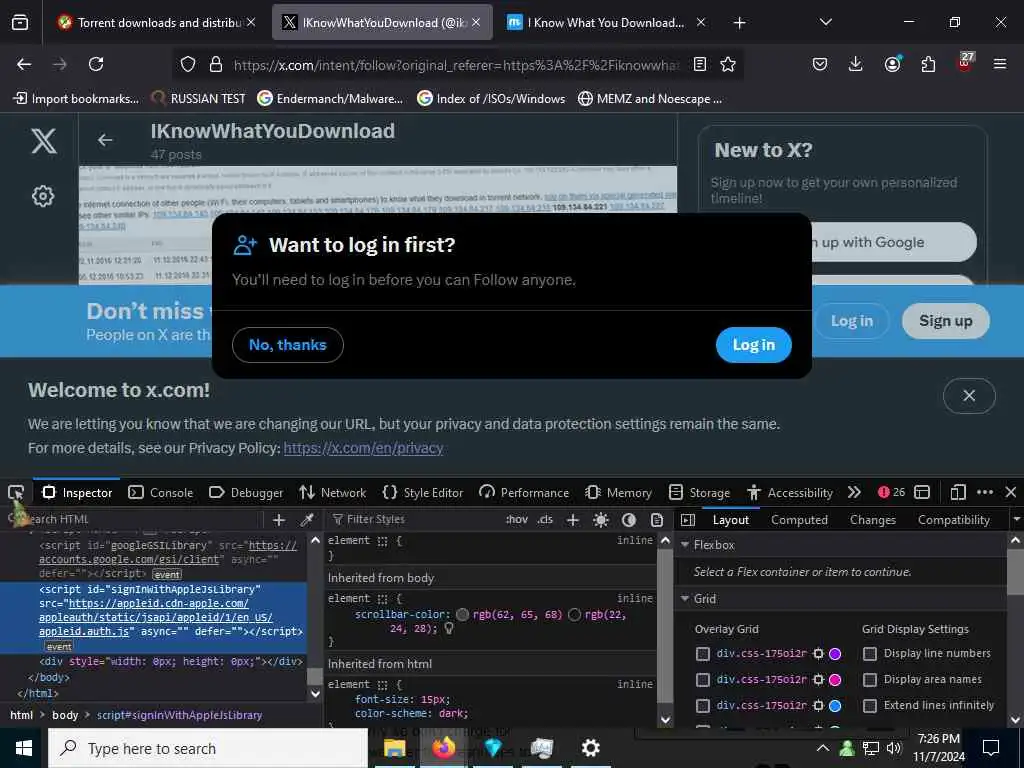1024x768 pixels.
Task: Open the Windows Start button
Action: (x=24, y=748)
